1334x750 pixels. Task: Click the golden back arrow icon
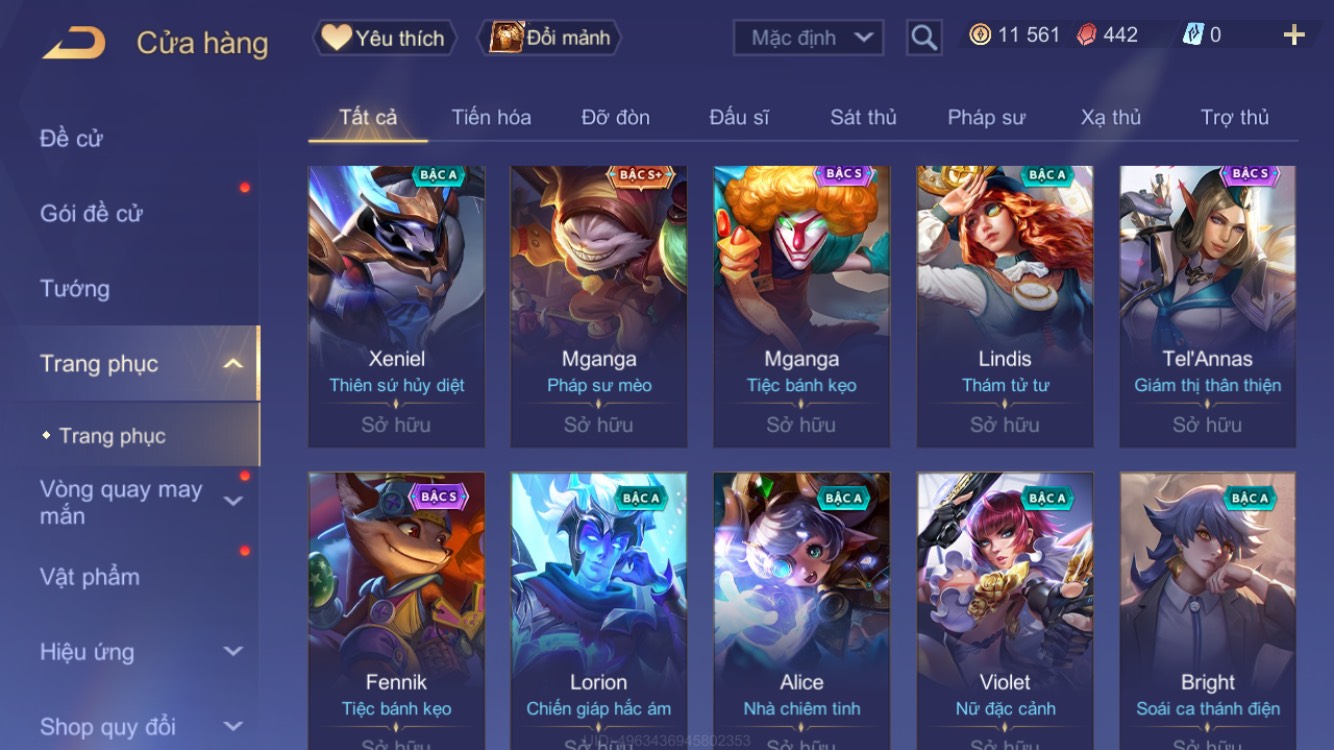[74, 43]
